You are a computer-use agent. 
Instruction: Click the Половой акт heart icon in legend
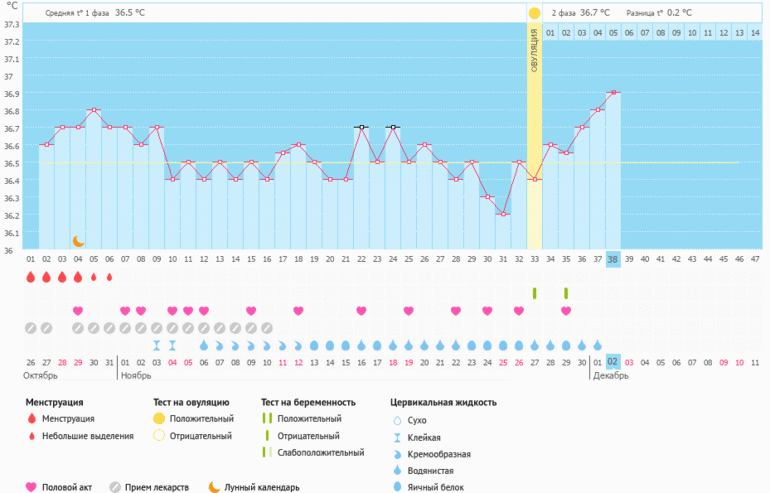31,487
